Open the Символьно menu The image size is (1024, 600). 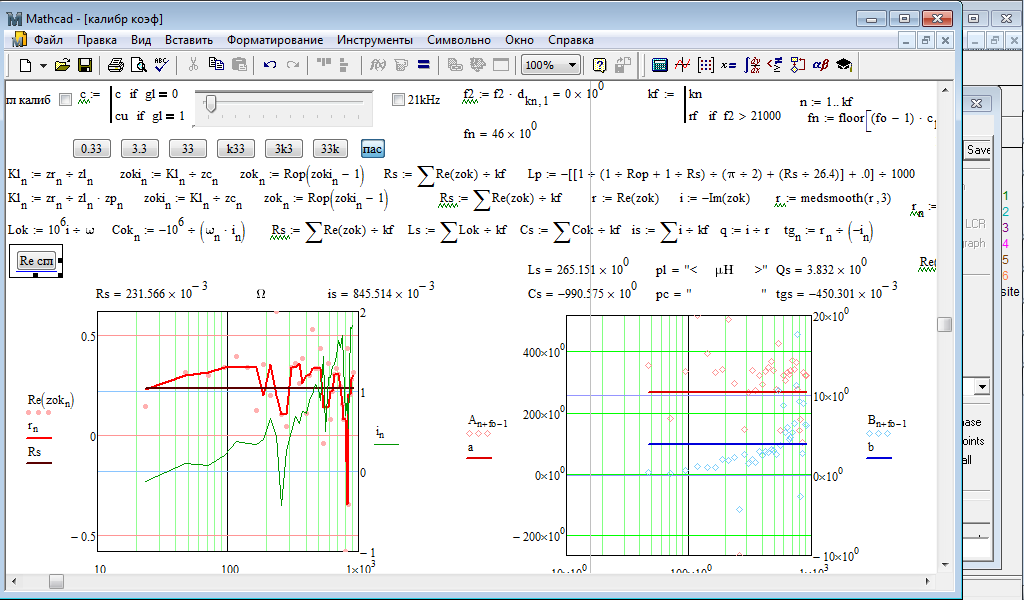(x=458, y=40)
